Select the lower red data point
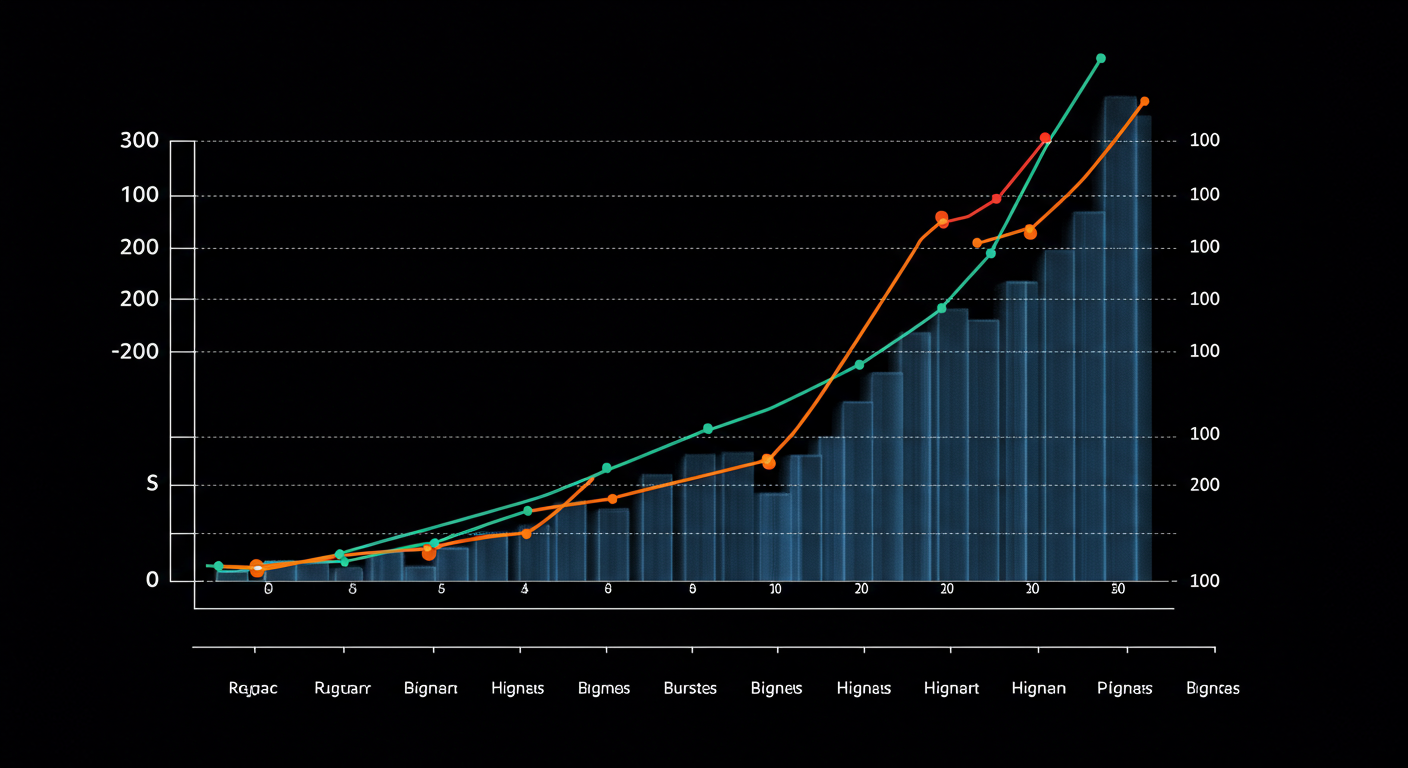This screenshot has height=768, width=1408. pos(996,199)
